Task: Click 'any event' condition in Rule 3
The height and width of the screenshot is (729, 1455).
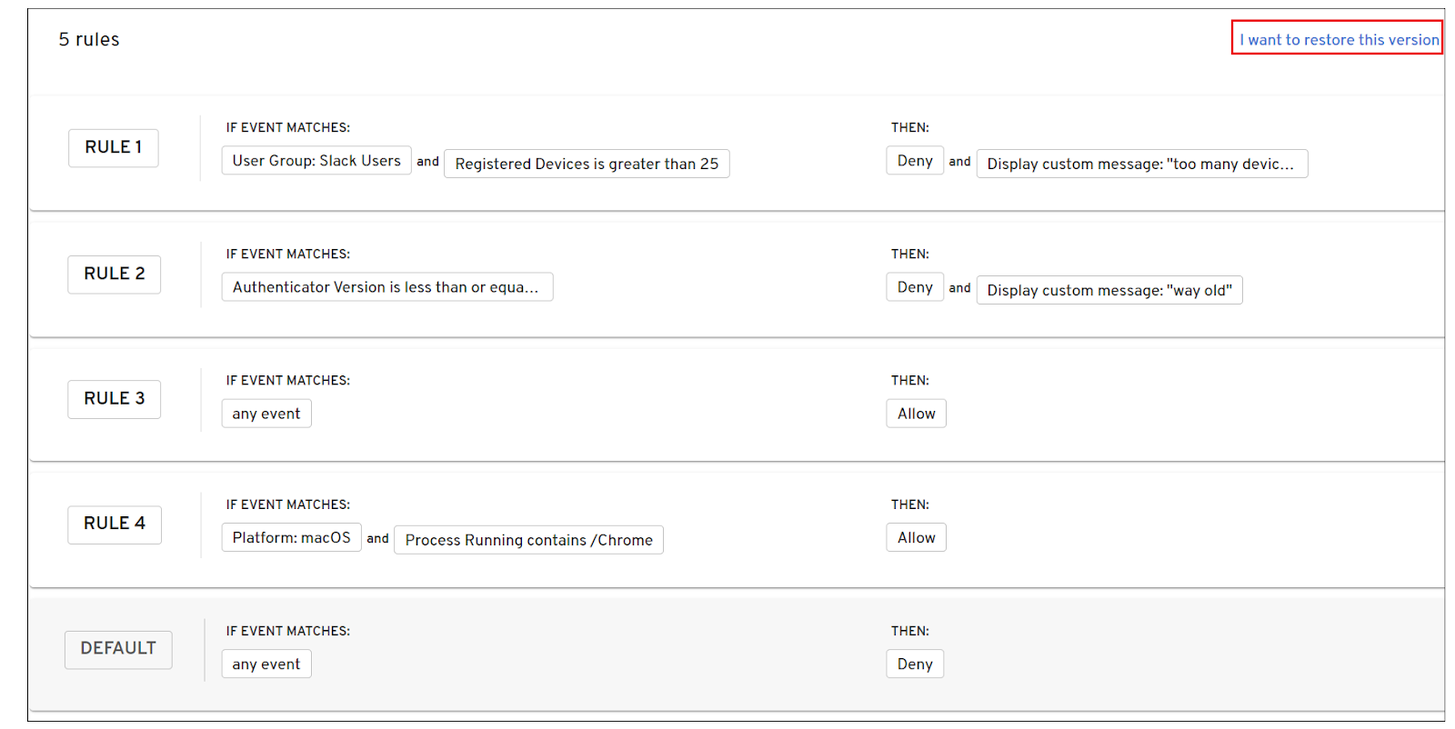Action: coord(266,414)
